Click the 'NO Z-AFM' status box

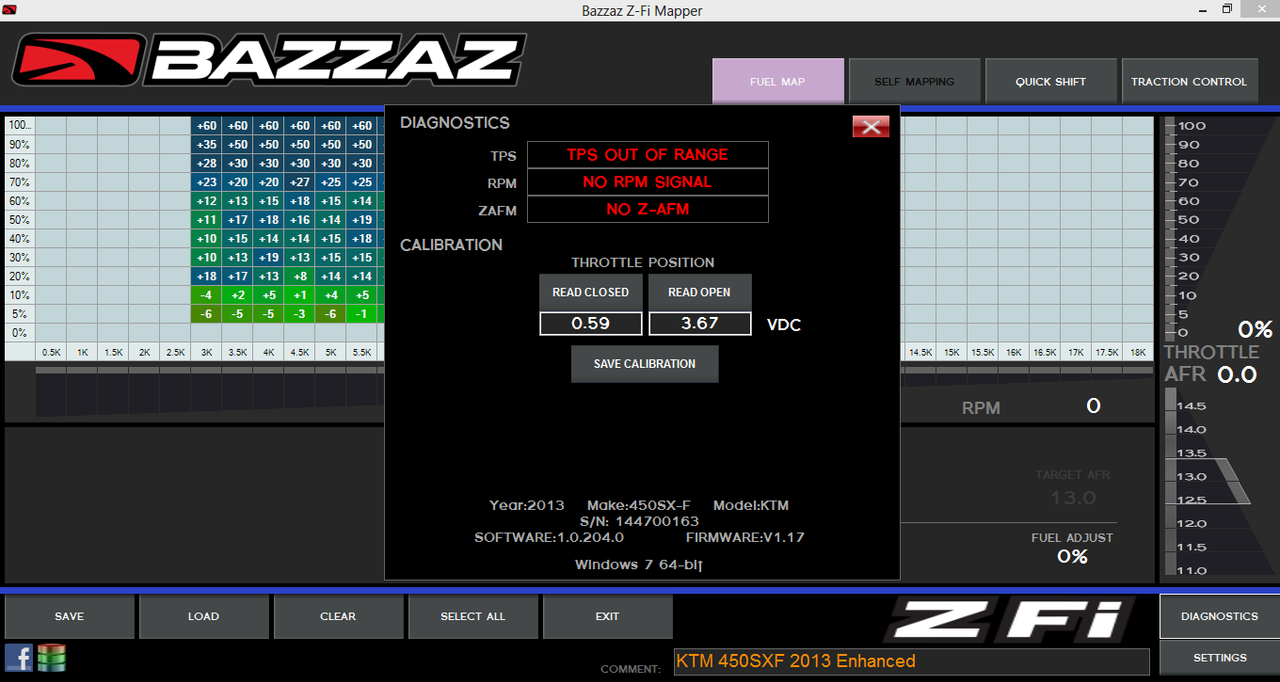pos(648,209)
